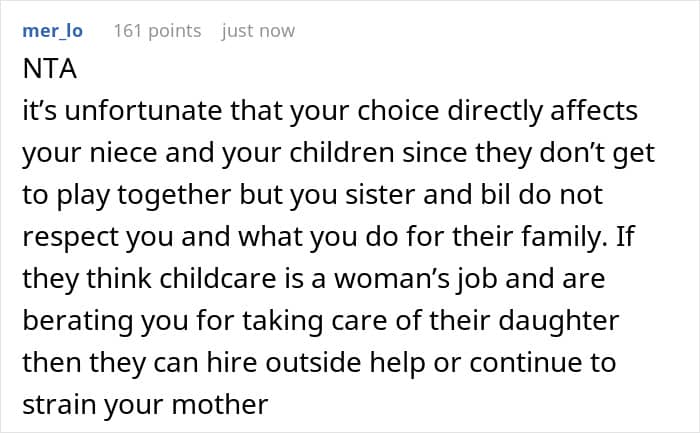Click the just now timestamp
This screenshot has width=700, height=433.
click(x=258, y=31)
